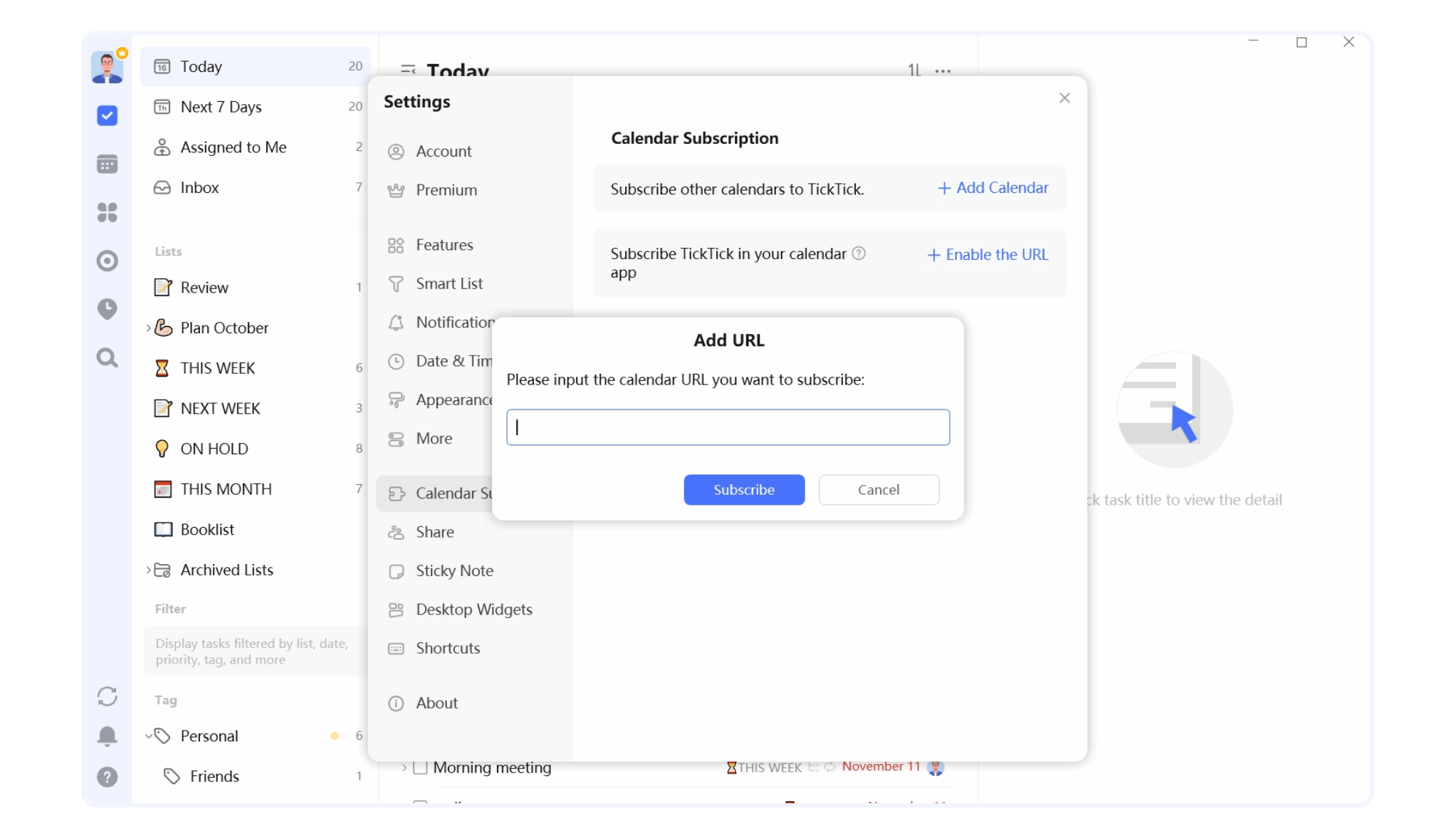Open the Search magnifier icon
Screen dimensions: 1456x831
(x=108, y=357)
